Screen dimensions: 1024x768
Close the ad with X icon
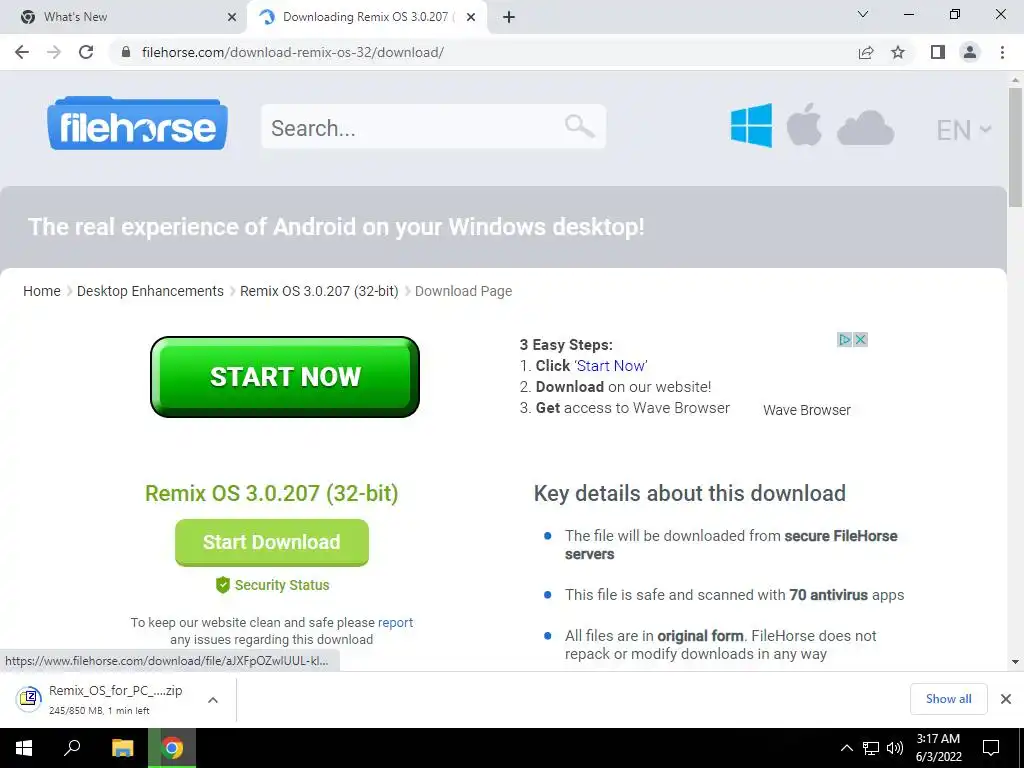click(x=861, y=340)
